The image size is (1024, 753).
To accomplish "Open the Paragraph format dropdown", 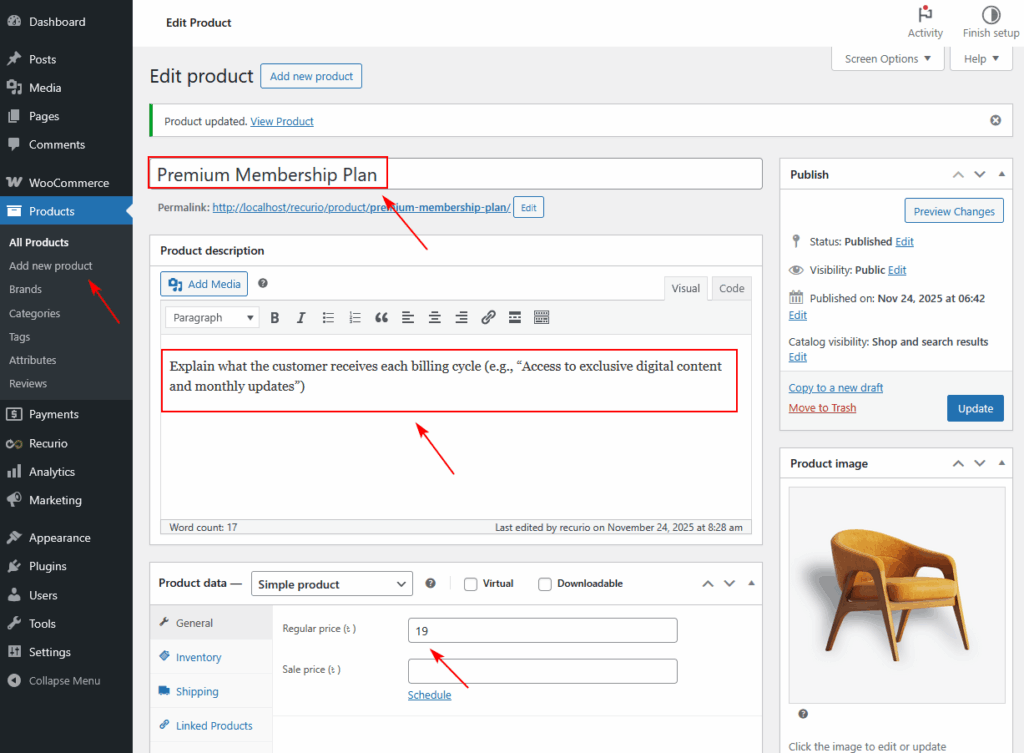I will coord(211,317).
